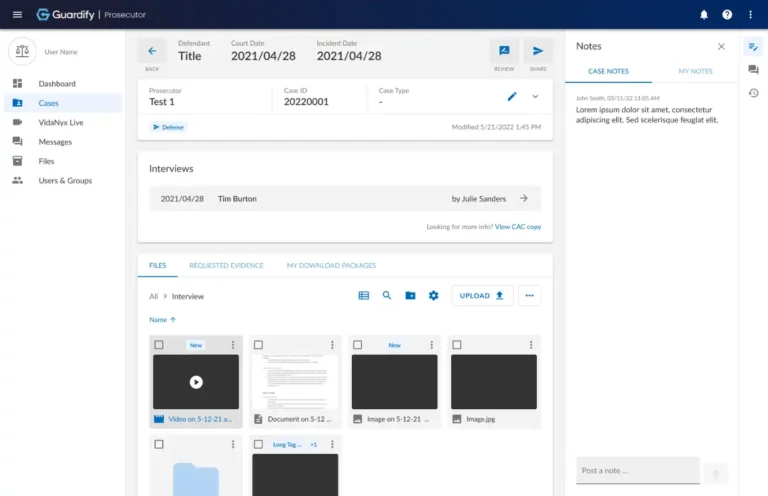This screenshot has height=496, width=768.
Task: Open the more options menu beside Upload
Action: tap(529, 295)
